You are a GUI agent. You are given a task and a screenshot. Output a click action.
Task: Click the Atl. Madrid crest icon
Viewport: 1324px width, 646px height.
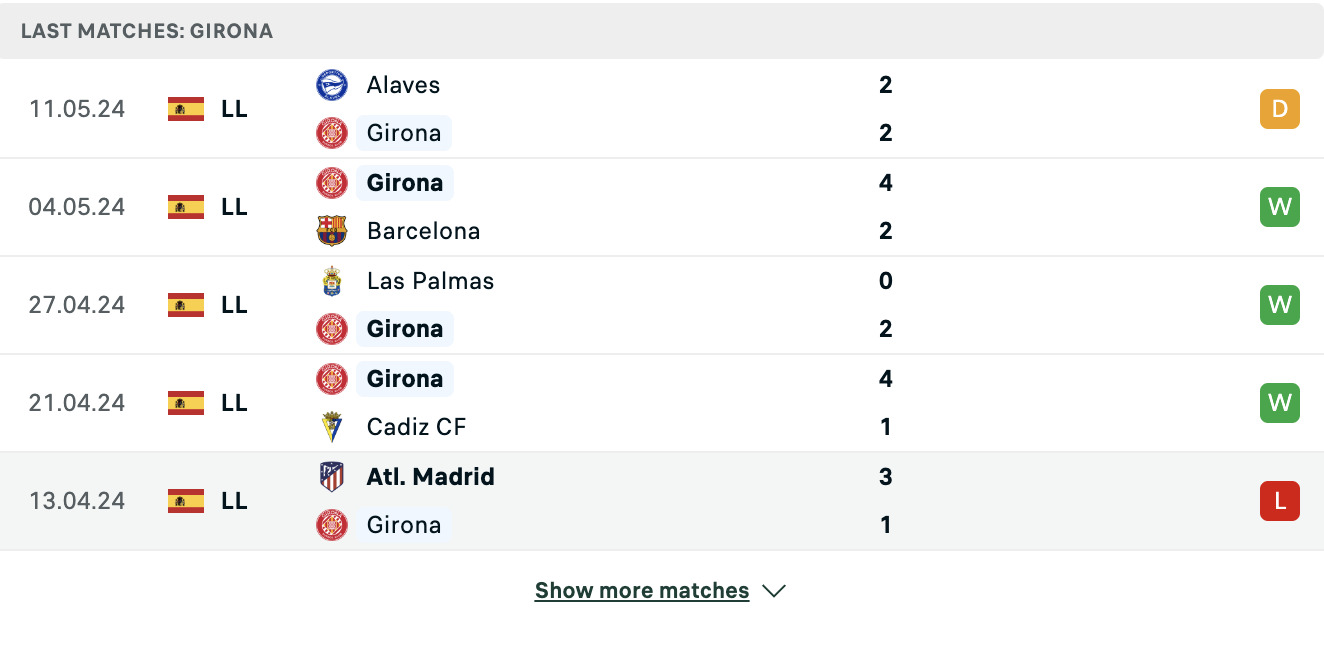point(332,477)
